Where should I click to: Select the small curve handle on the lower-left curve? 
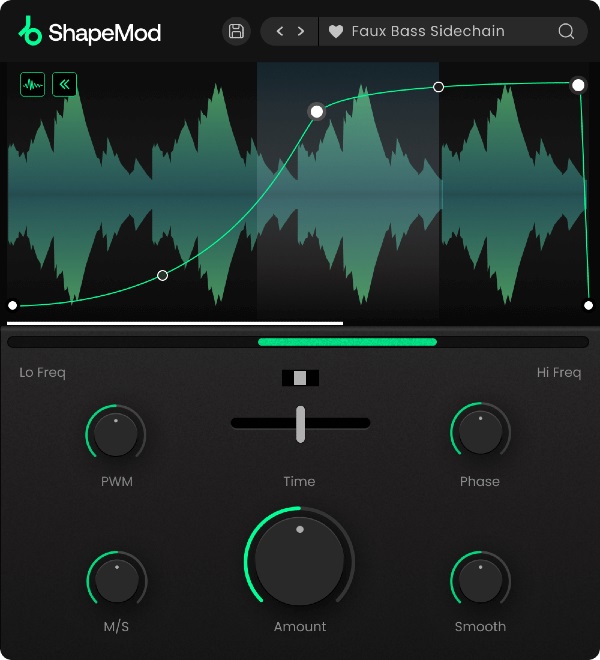pyautogui.click(x=163, y=276)
